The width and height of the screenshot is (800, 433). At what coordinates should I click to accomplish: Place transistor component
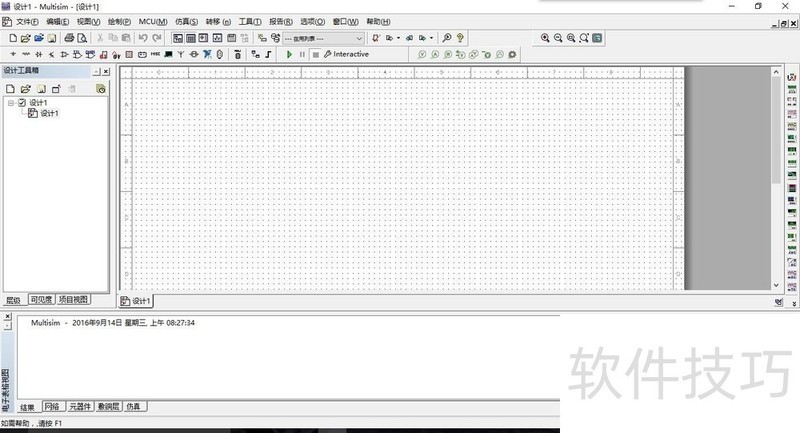(x=52, y=54)
